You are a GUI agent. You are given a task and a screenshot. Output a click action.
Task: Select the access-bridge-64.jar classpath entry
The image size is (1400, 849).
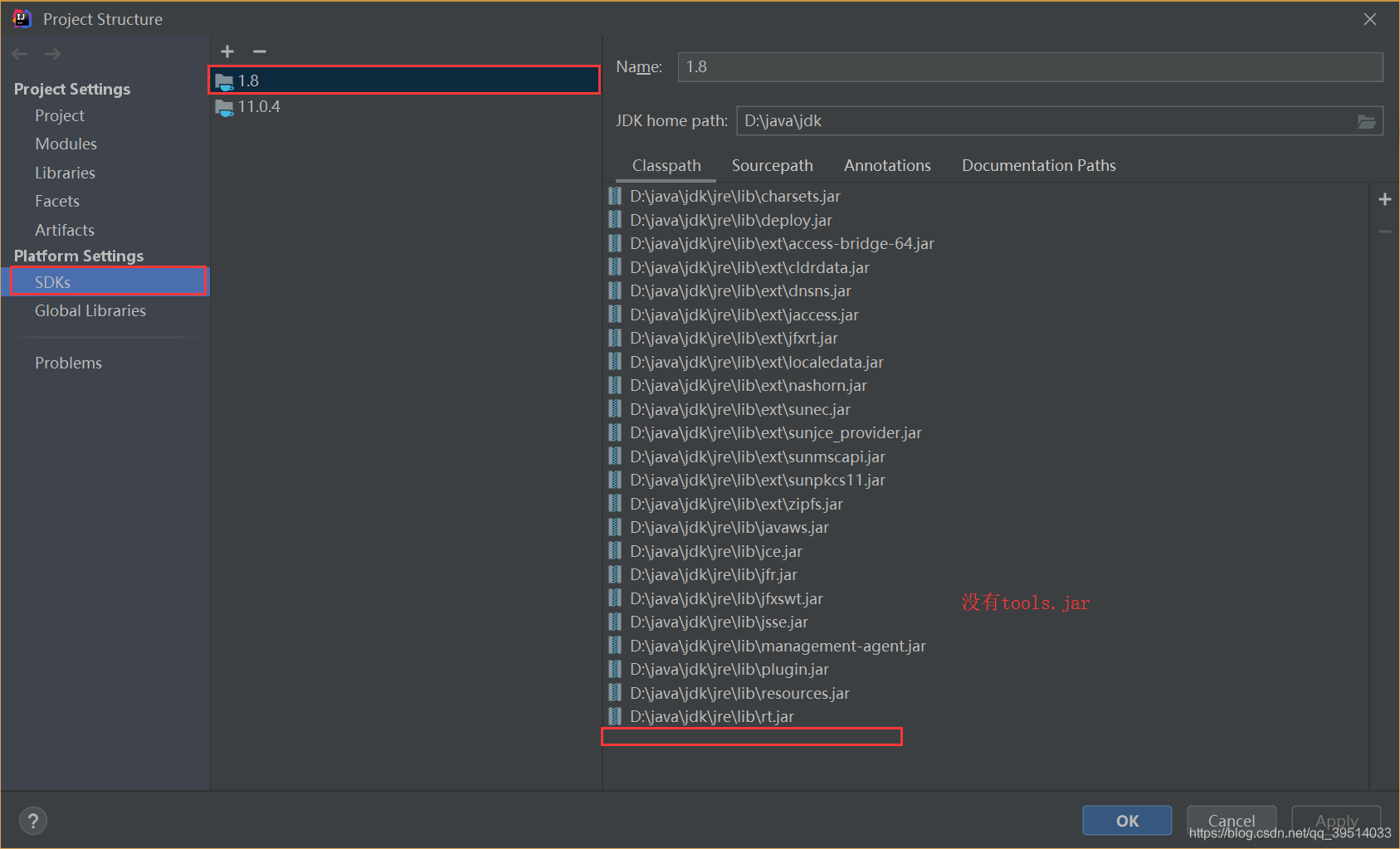(782, 243)
